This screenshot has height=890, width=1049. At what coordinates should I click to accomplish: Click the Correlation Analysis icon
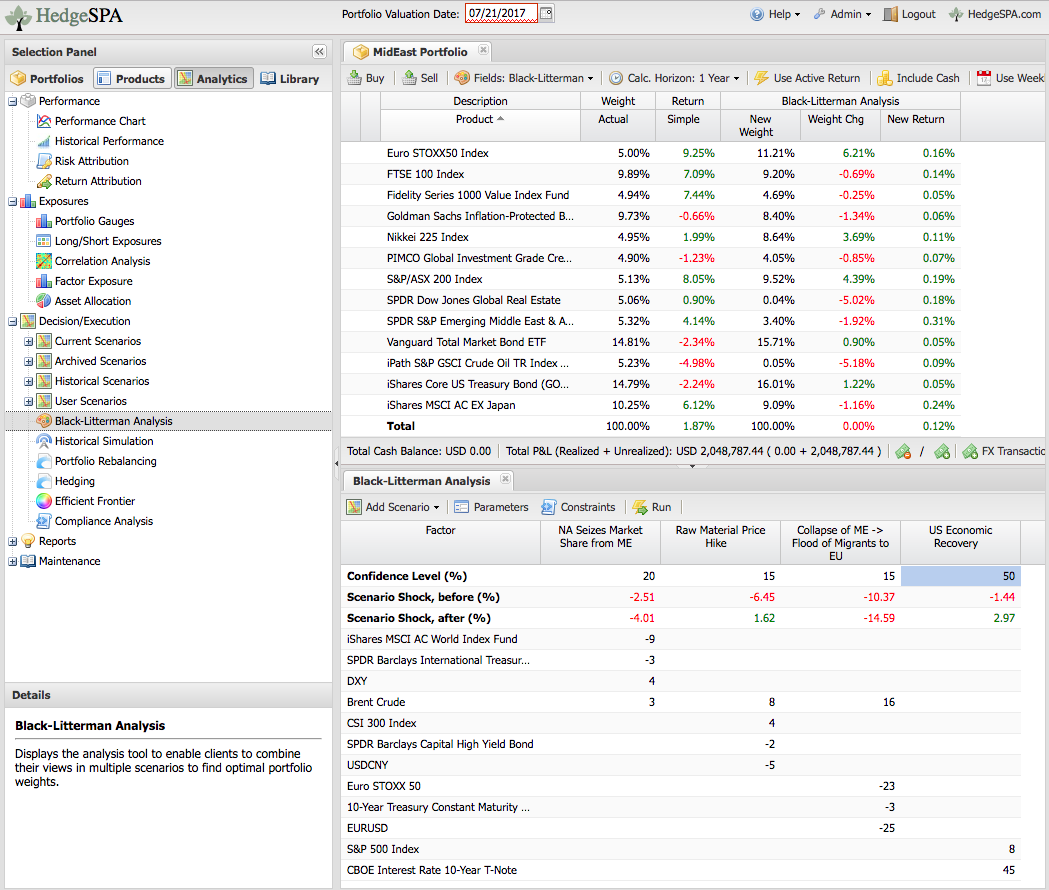tap(44, 262)
